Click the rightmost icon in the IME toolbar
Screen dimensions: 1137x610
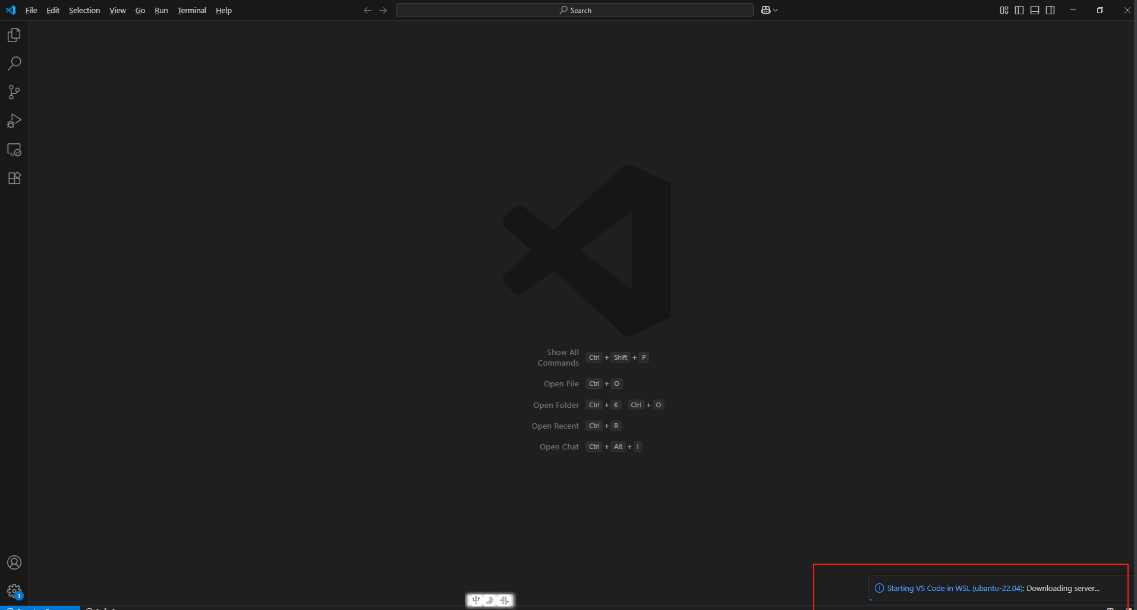pyautogui.click(x=504, y=600)
